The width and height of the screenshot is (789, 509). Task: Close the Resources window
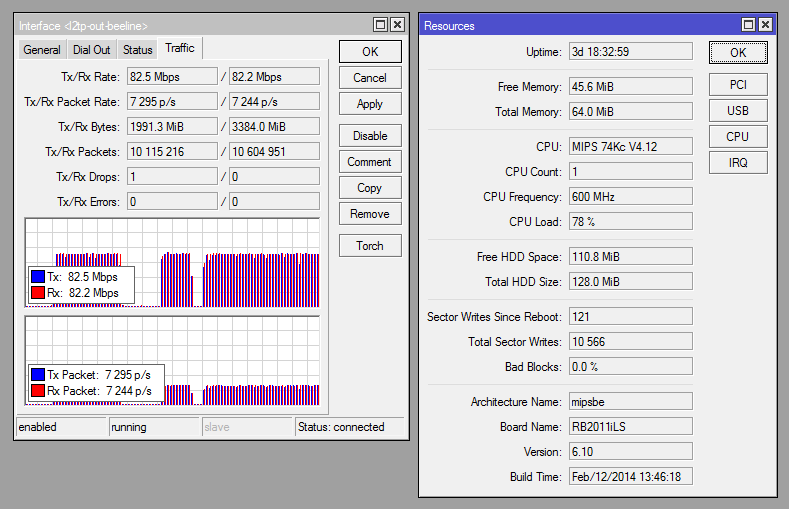tap(765, 25)
